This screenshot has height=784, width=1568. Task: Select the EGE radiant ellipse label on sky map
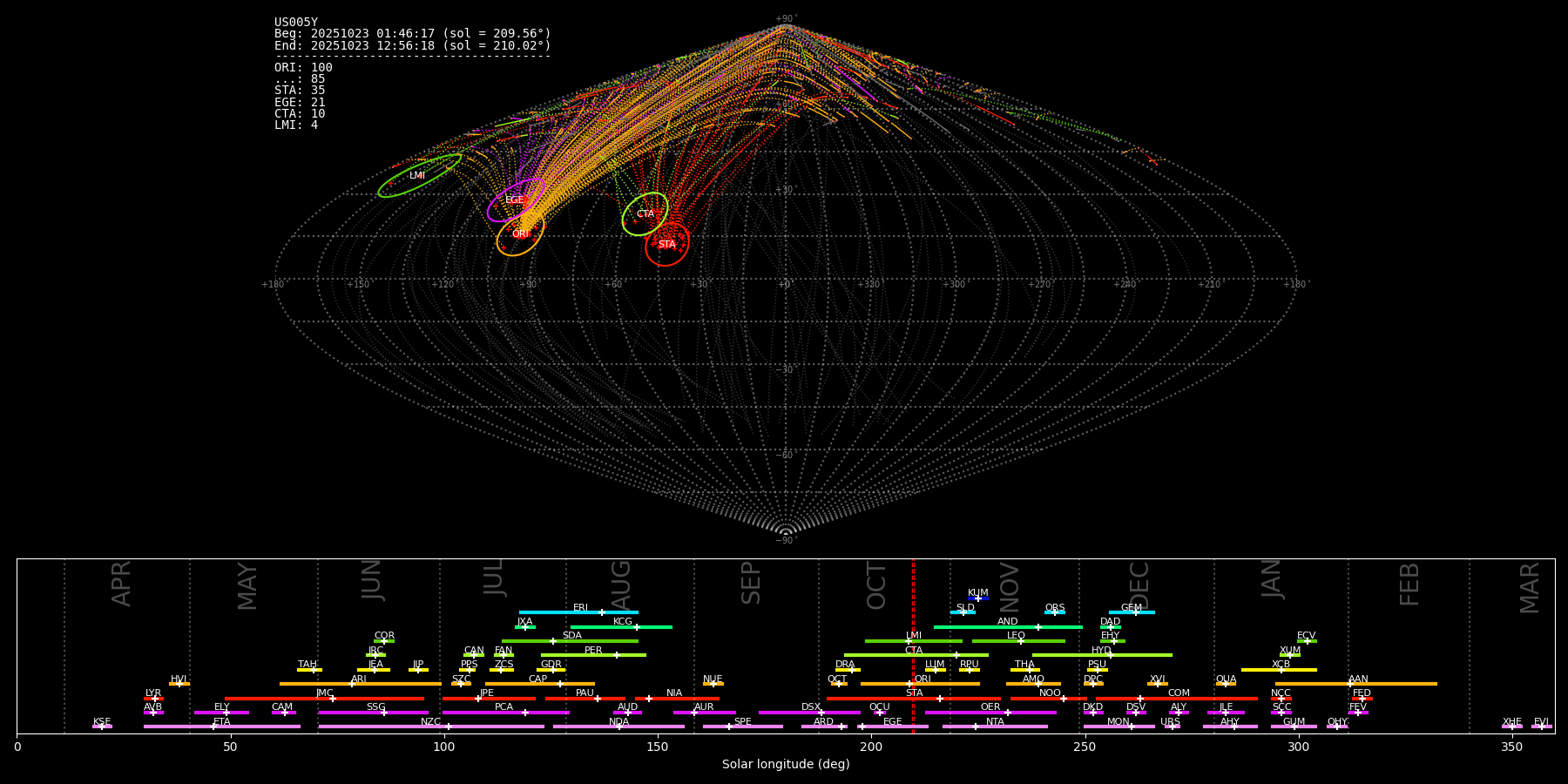click(515, 200)
